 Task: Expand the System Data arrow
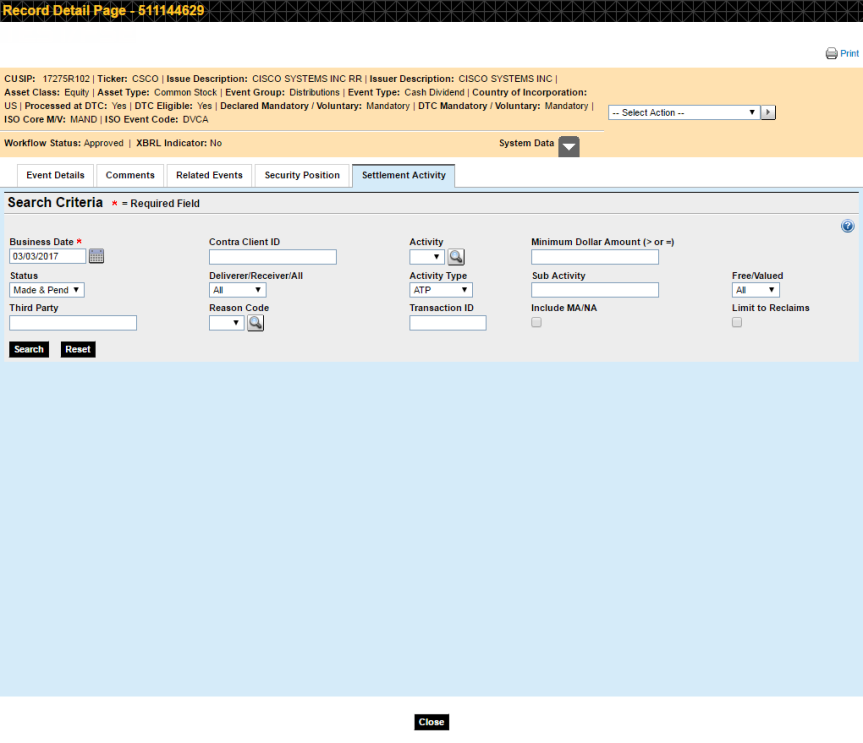click(x=568, y=146)
